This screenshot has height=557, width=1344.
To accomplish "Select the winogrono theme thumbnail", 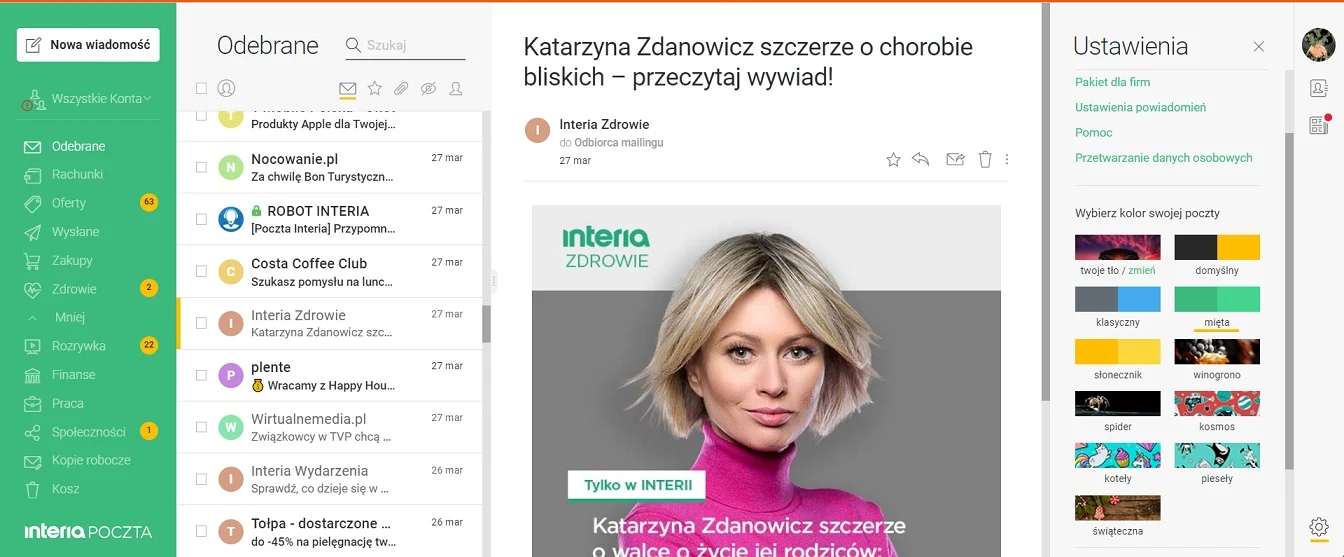I will [x=1217, y=351].
